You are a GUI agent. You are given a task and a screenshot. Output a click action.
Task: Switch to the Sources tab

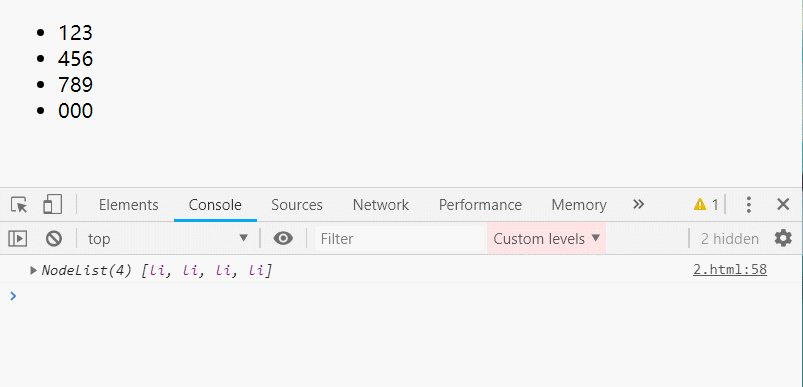coord(297,205)
